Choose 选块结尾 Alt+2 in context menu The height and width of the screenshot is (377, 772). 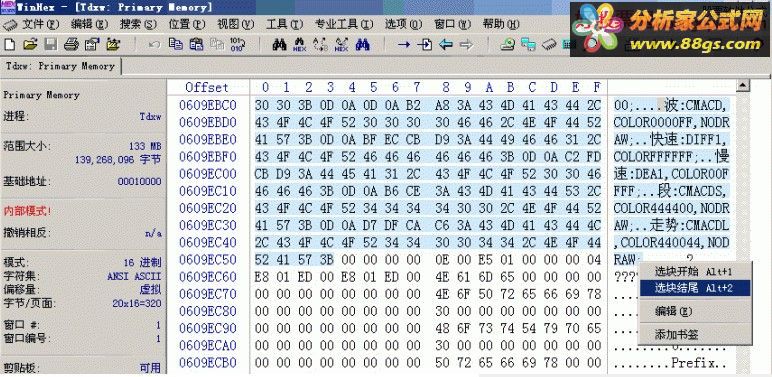[x=695, y=288]
